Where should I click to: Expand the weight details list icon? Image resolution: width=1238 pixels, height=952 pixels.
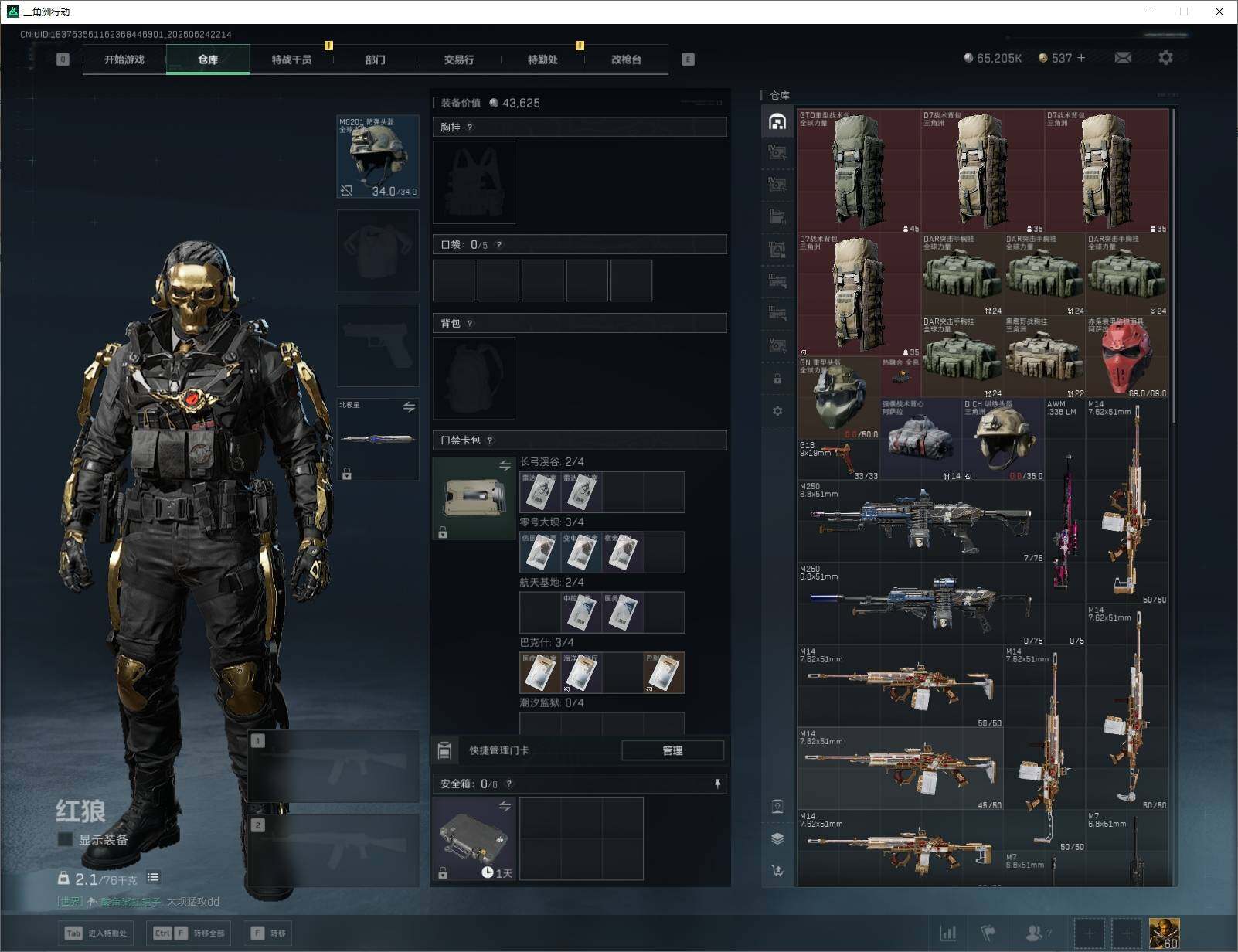(x=153, y=877)
